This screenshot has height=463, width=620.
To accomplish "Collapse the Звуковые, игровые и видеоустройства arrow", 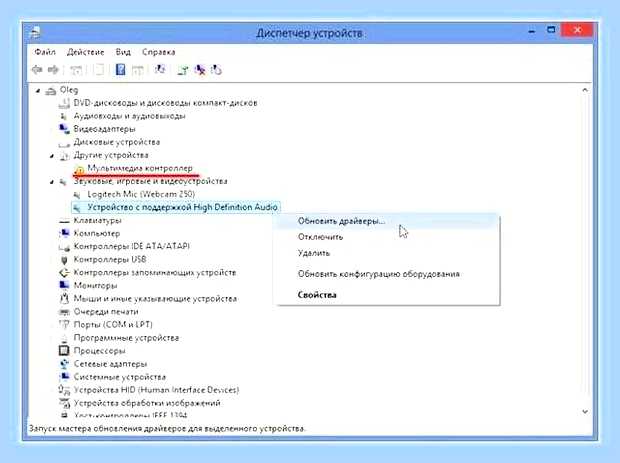I will (x=51, y=182).
